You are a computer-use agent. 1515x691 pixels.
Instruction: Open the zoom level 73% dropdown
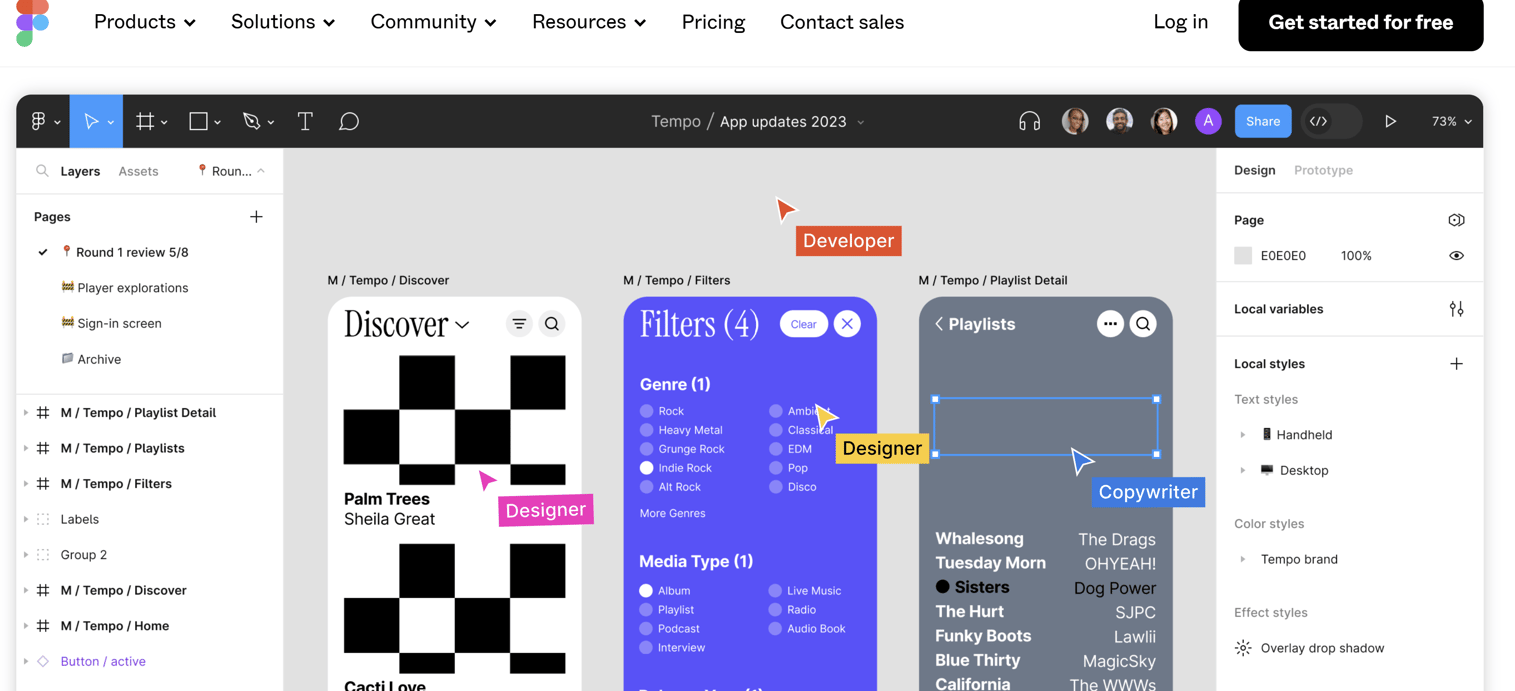1450,121
